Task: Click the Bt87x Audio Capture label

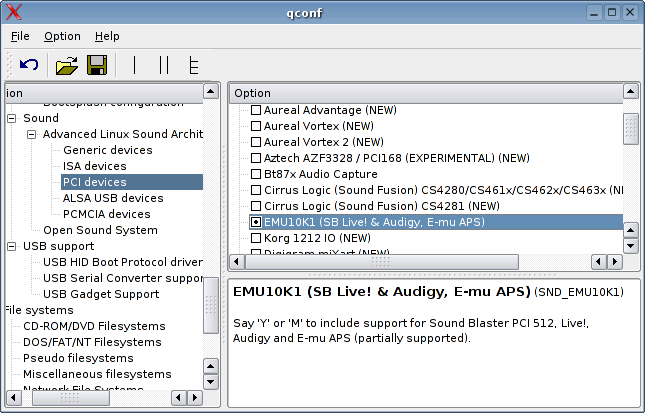Action: (x=320, y=174)
